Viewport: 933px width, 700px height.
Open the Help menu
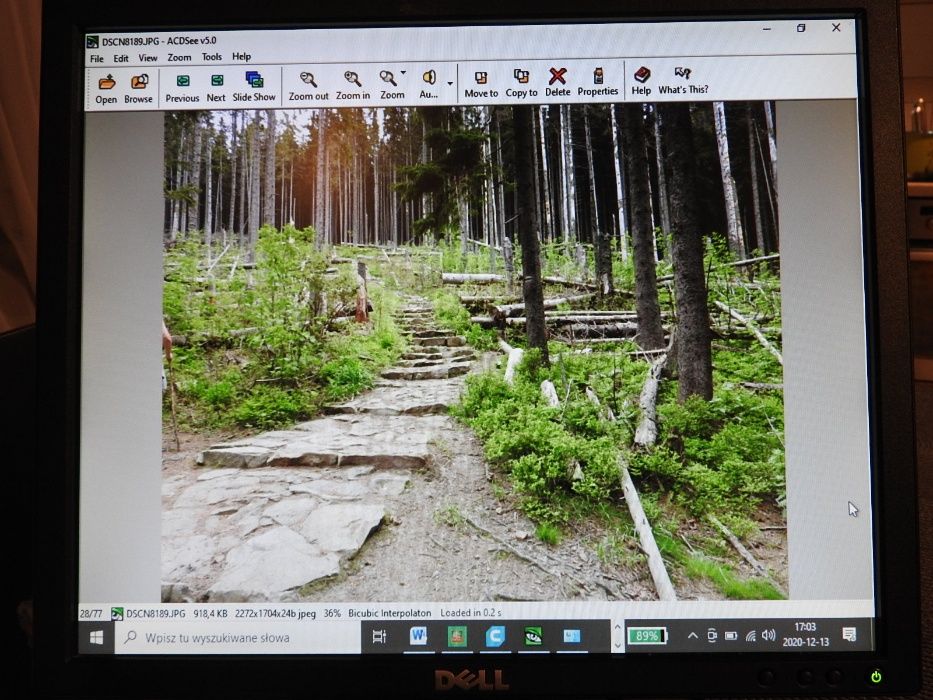tap(241, 57)
